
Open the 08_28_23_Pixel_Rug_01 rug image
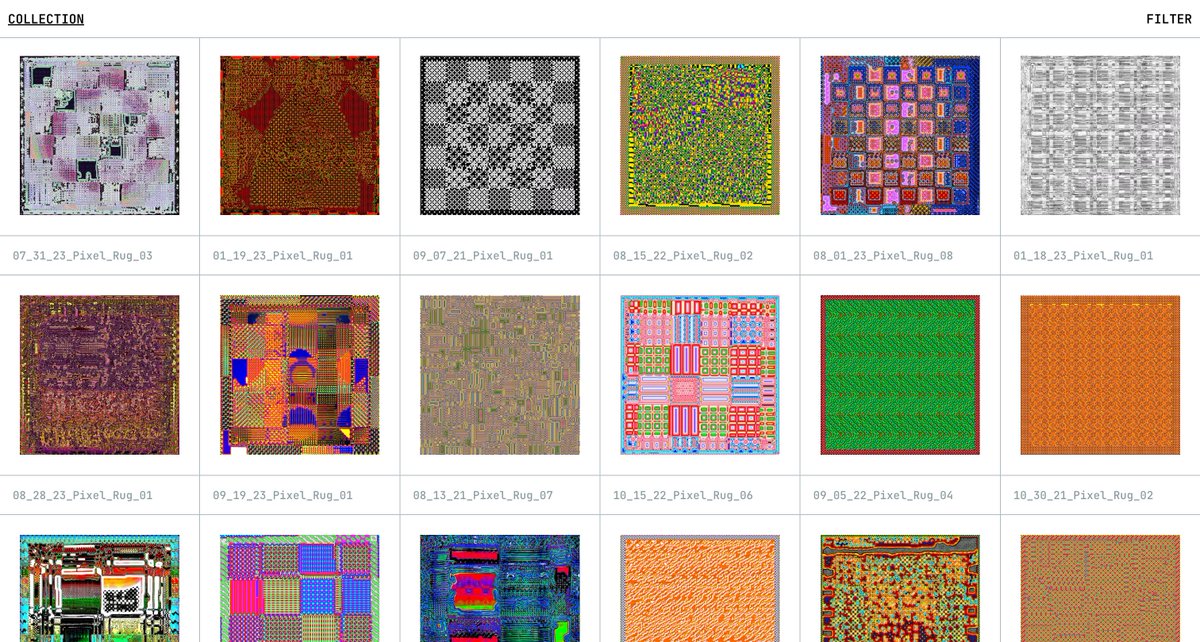[x=100, y=375]
